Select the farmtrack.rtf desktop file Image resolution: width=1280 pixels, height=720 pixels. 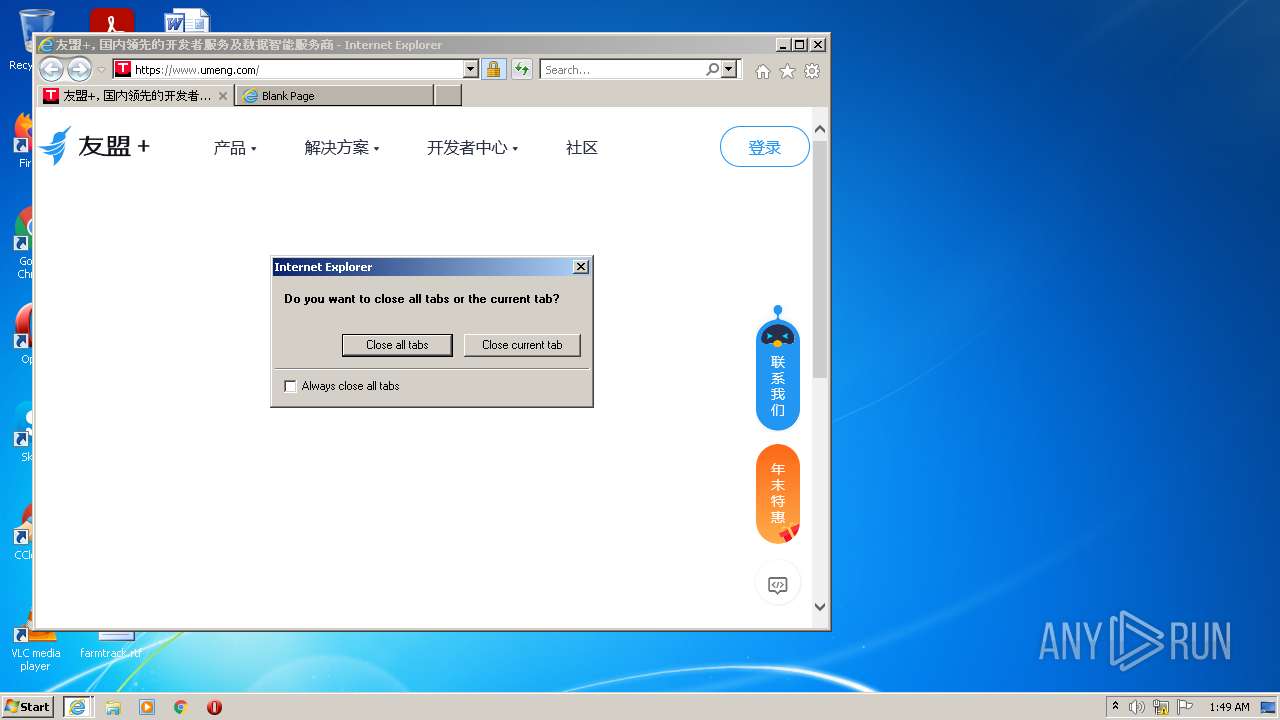pos(111,644)
